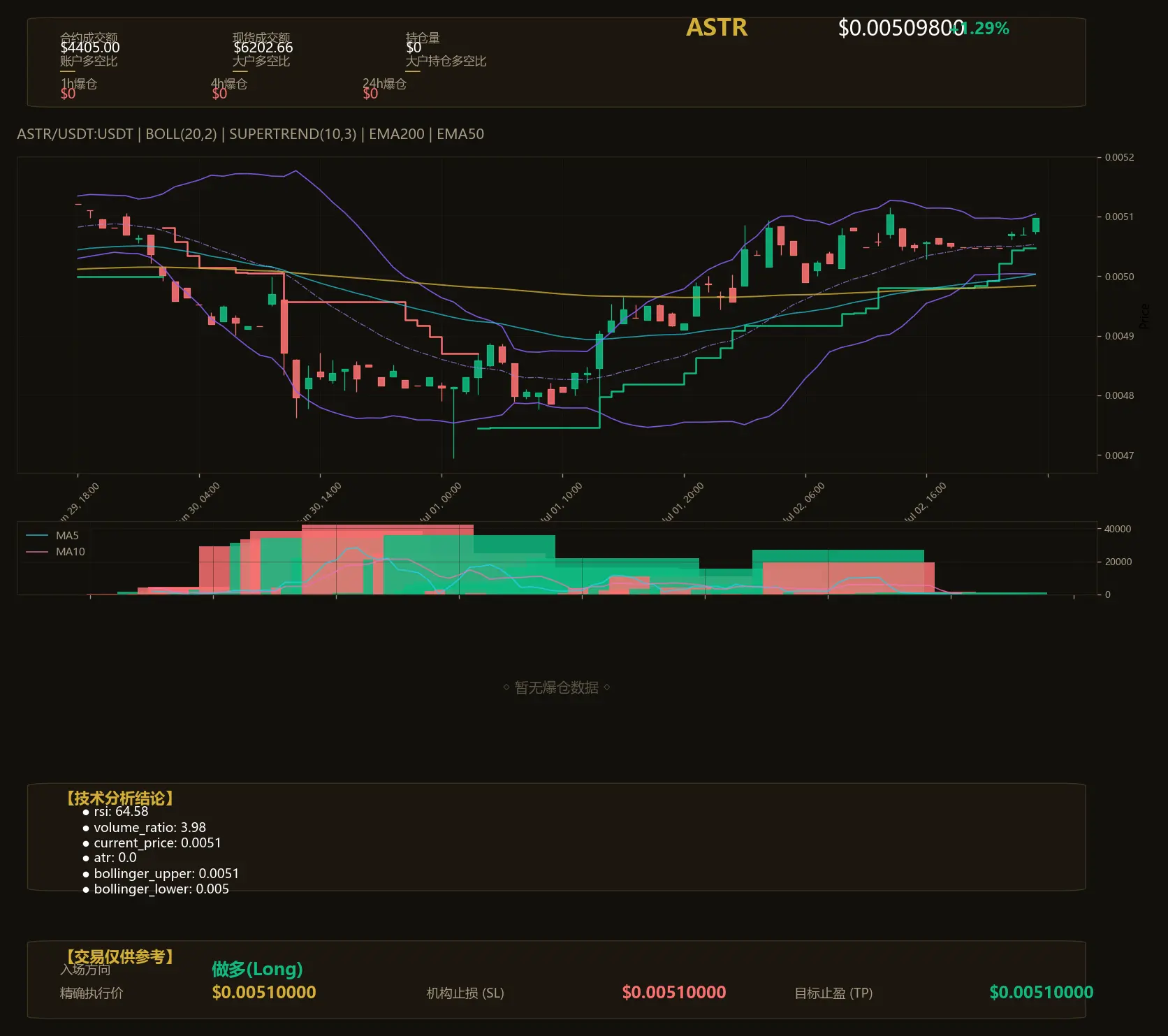This screenshot has width=1168, height=1036.
Task: Click the 大户多空比 label
Action: point(261,61)
